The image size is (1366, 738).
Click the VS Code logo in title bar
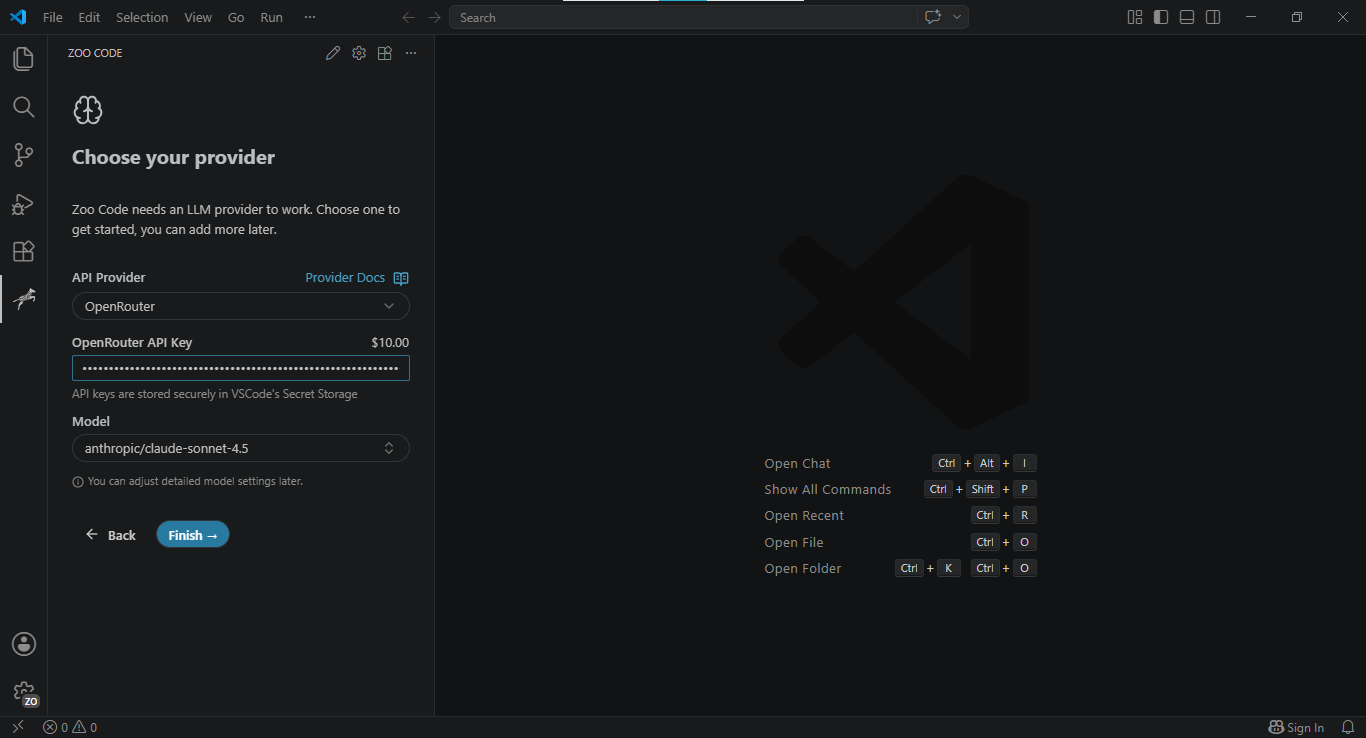(18, 17)
